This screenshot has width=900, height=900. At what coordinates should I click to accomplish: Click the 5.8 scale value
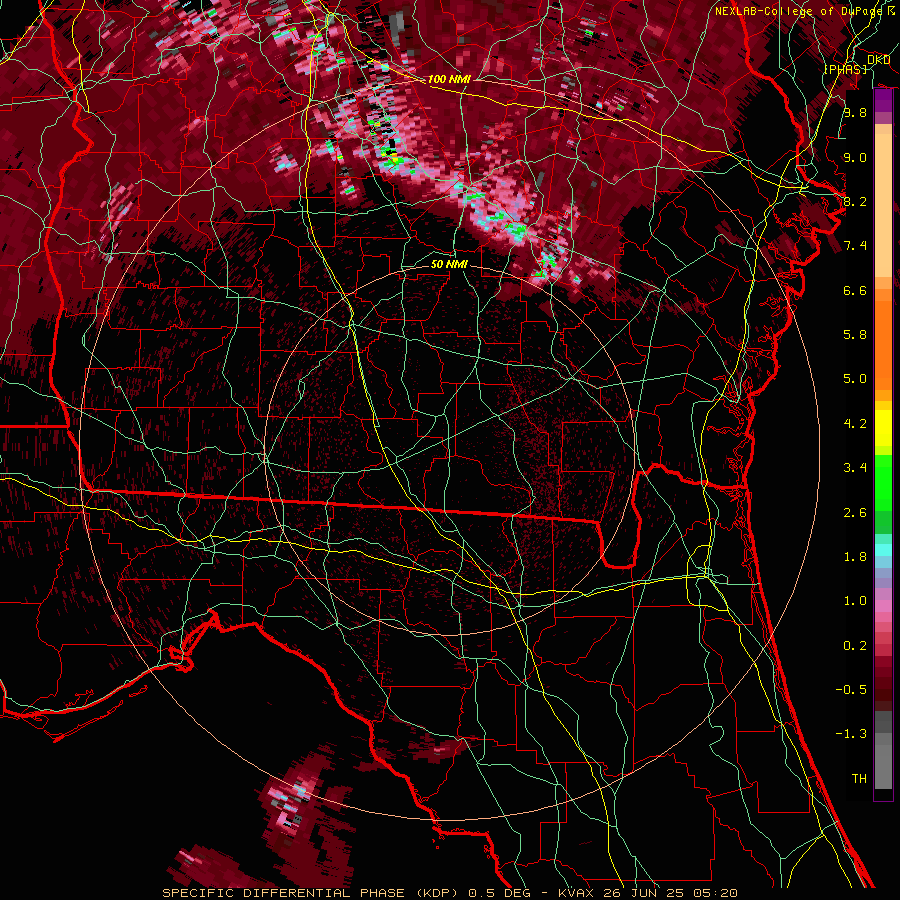(x=855, y=335)
